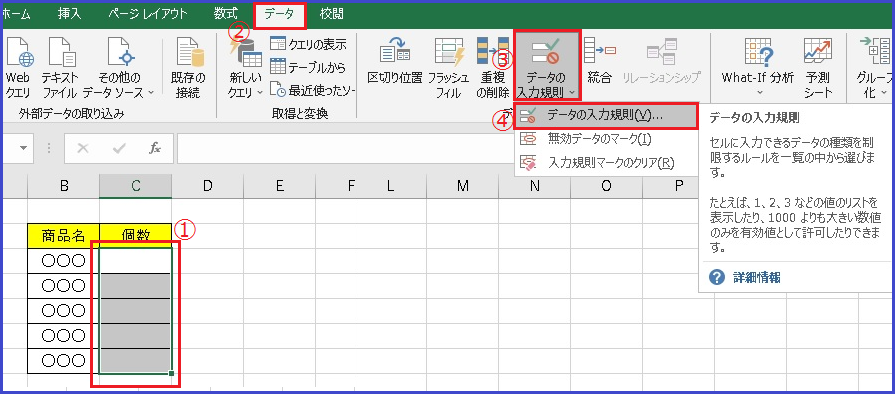Viewport: 895px width, 394px height.
Task: Open the Web クエリ import icon
Action: (18, 67)
